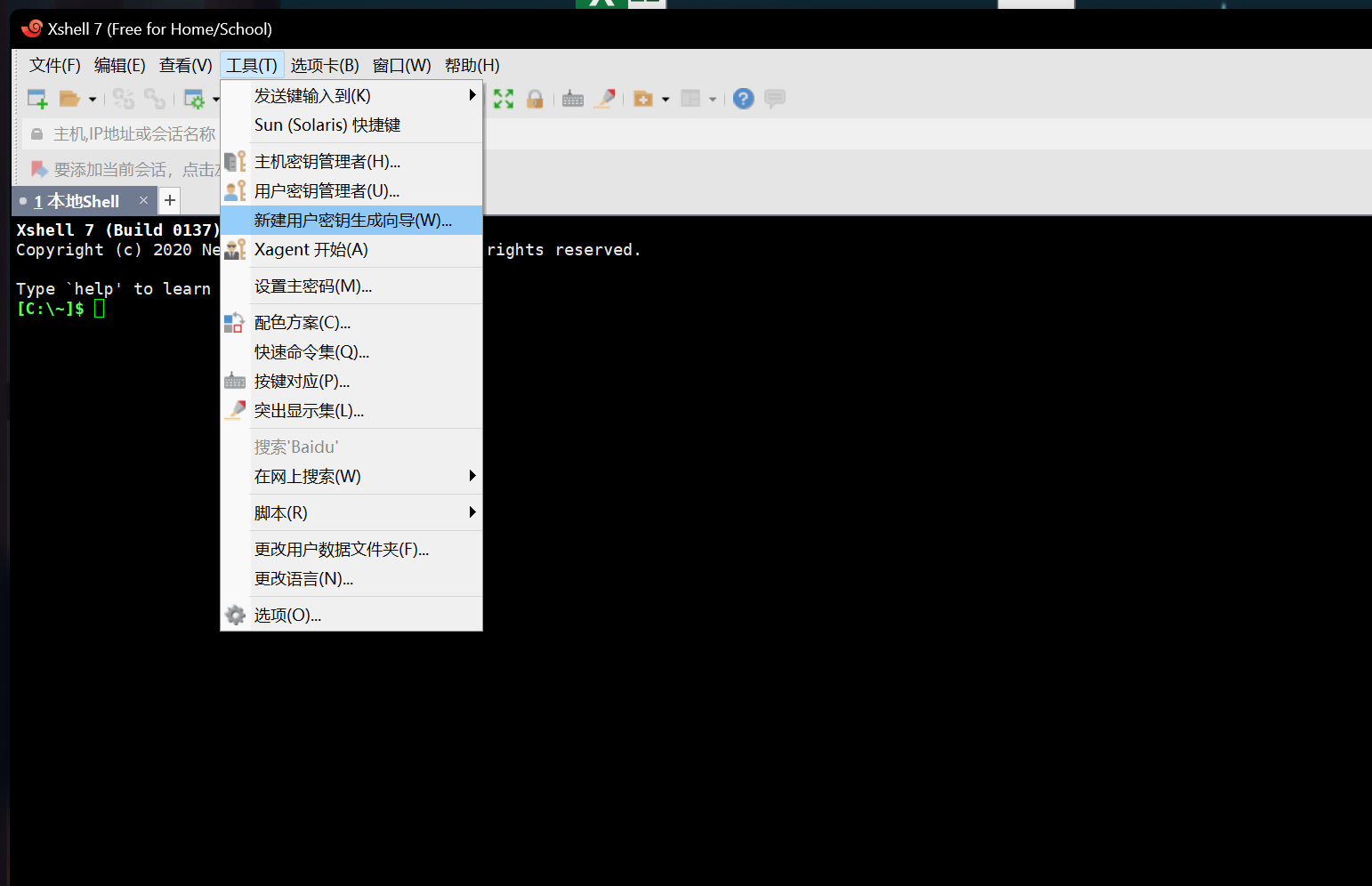Click the terminal prompt [C:\~]$ line
Viewport: 1372px width, 886px height.
pos(61,309)
